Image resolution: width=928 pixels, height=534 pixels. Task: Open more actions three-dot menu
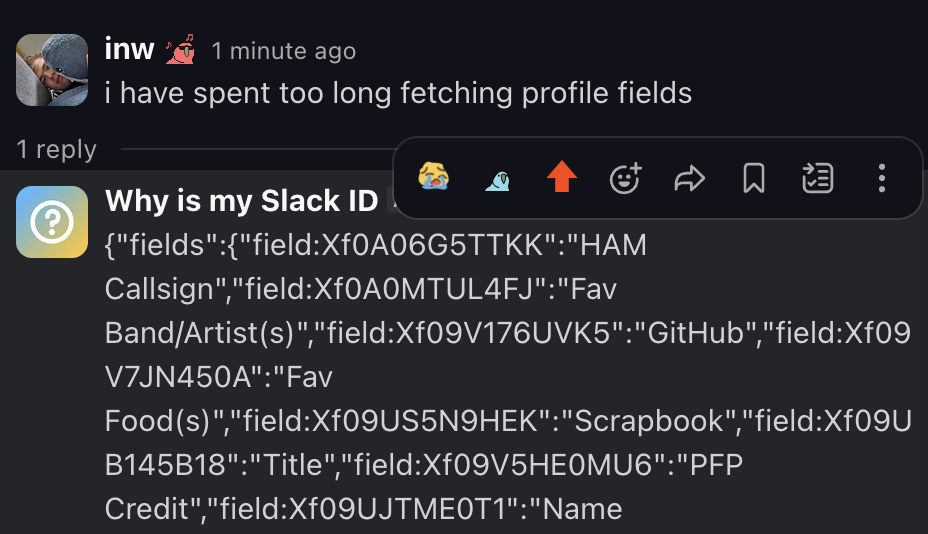[x=881, y=178]
